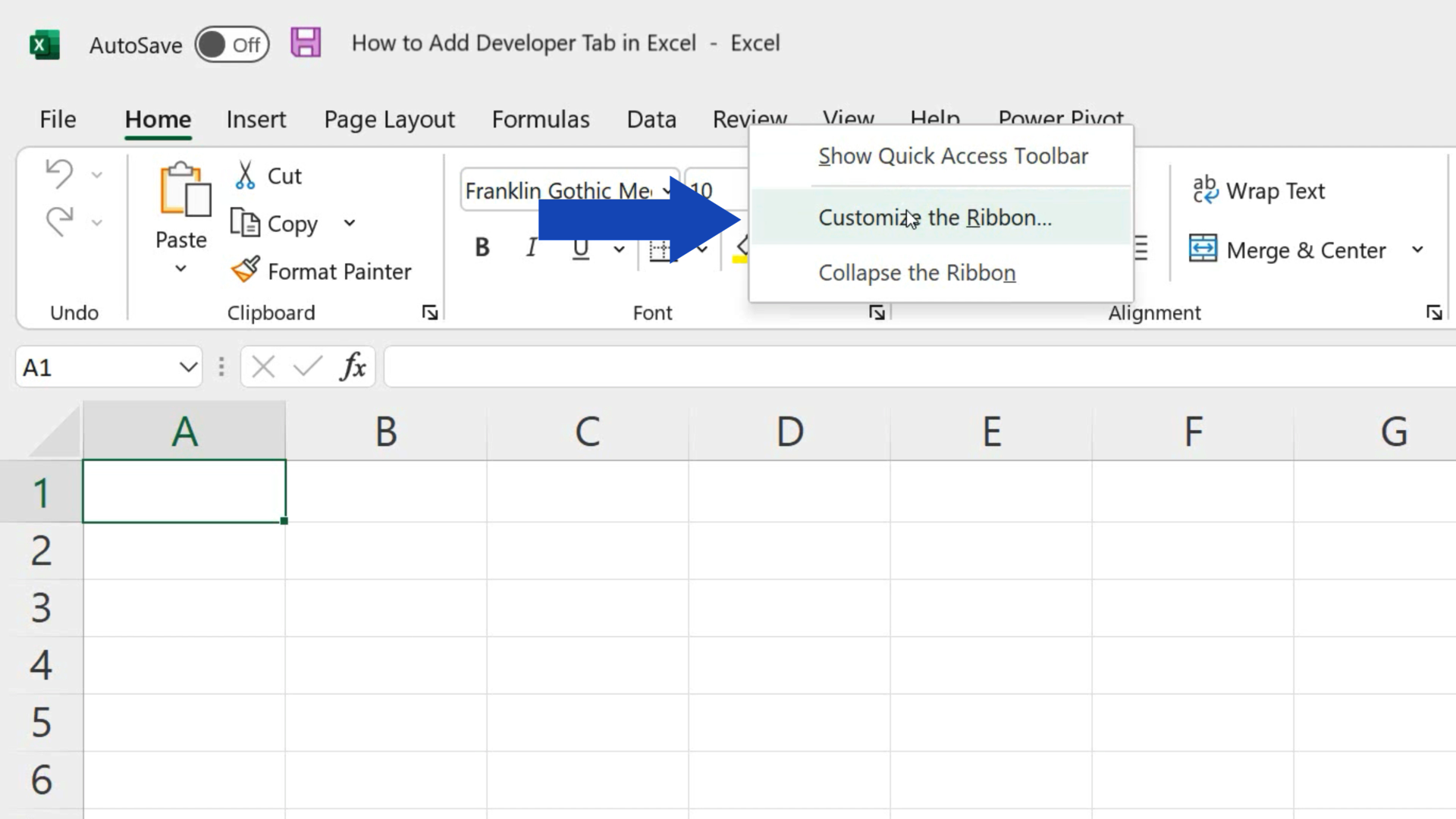Screen dimensions: 1456x819
Task: Click the Redo arrow icon
Action: coord(59,221)
